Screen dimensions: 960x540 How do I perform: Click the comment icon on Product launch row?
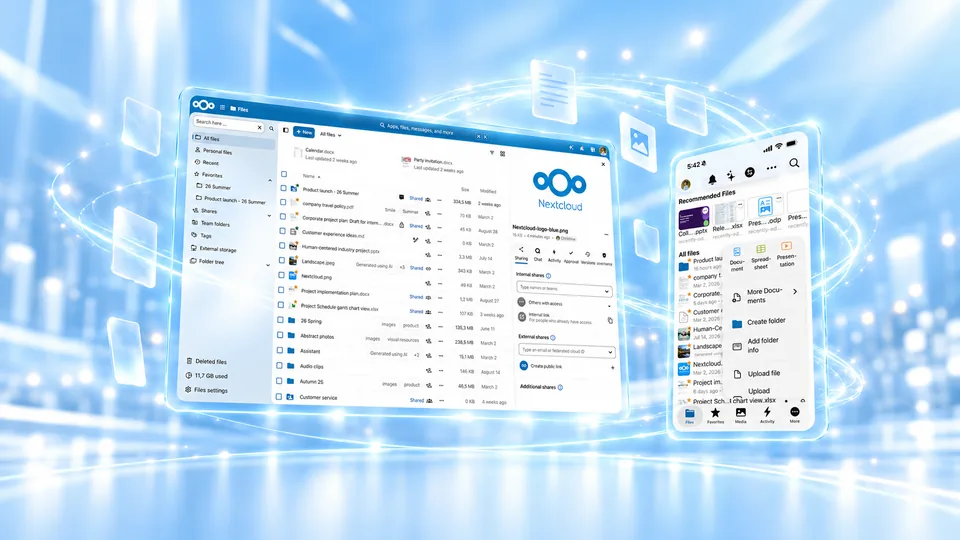point(402,197)
